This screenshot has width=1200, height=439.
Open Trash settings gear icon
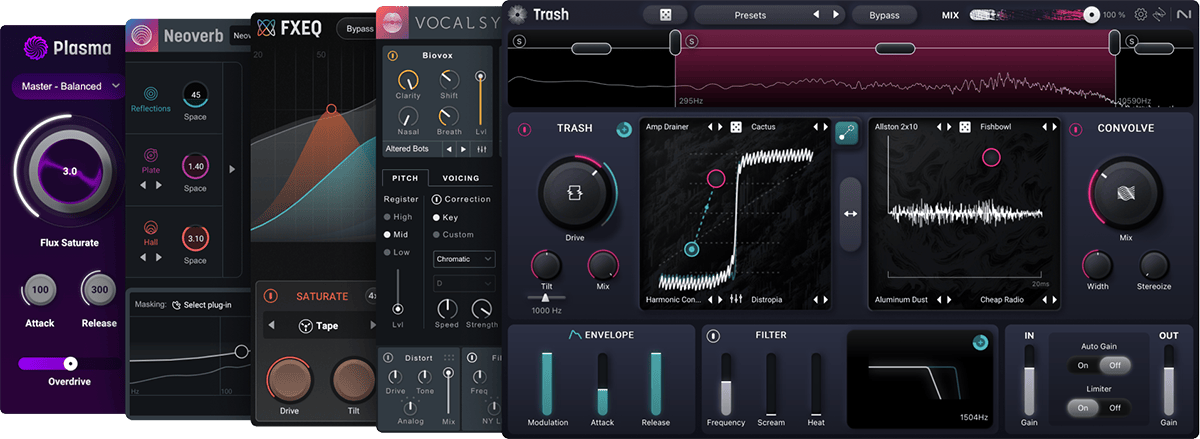pyautogui.click(x=1141, y=15)
